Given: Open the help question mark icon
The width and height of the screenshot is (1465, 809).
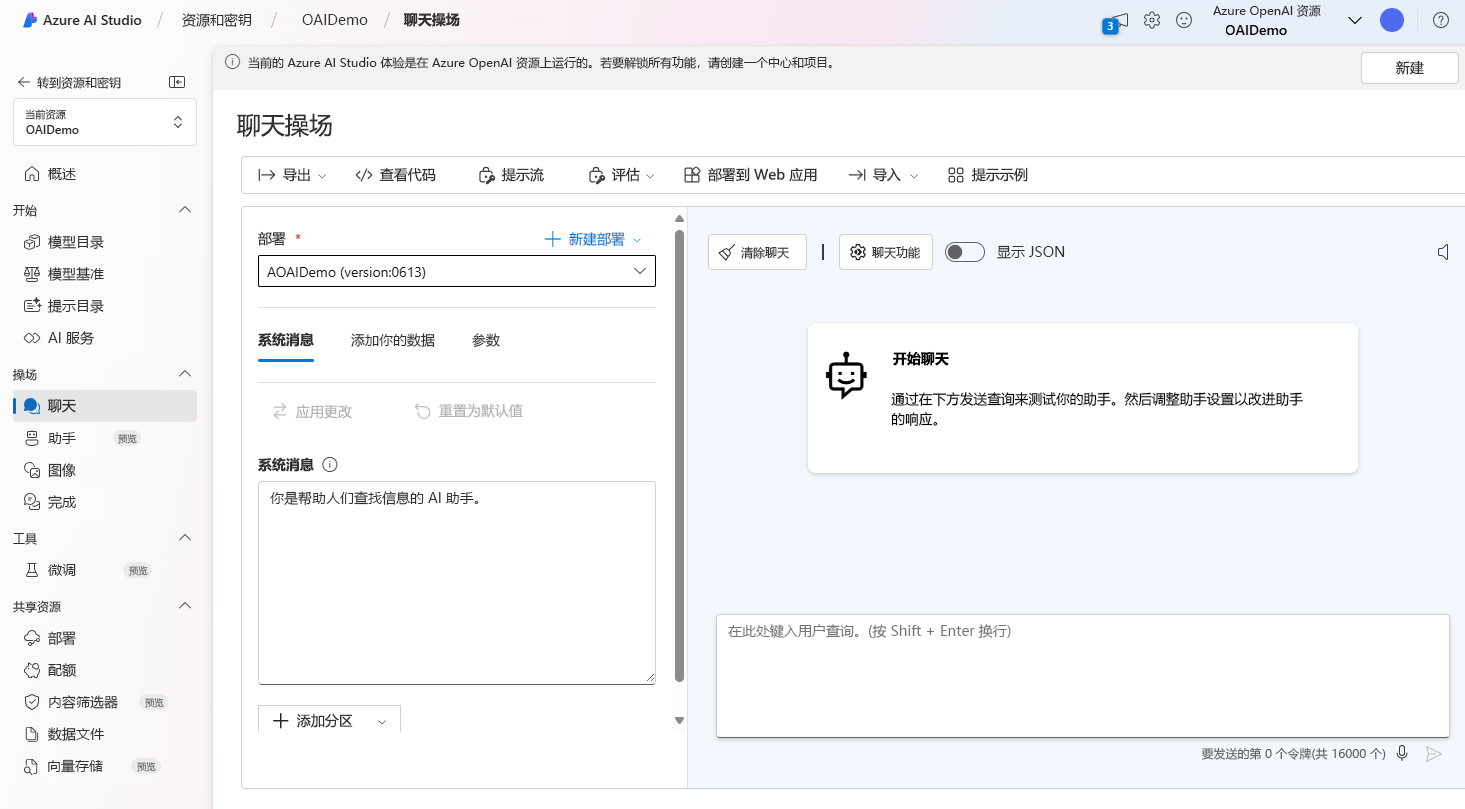Looking at the screenshot, I should point(1441,20).
